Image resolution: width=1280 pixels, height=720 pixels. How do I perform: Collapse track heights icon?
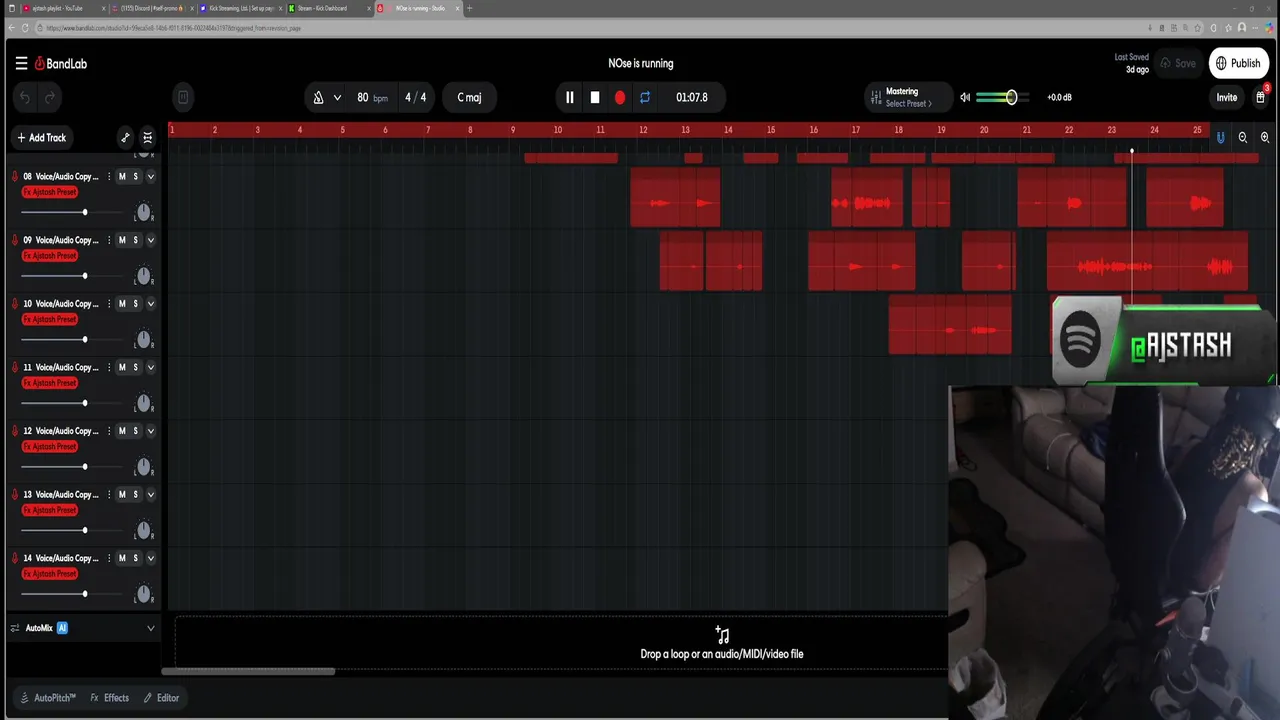coord(148,137)
